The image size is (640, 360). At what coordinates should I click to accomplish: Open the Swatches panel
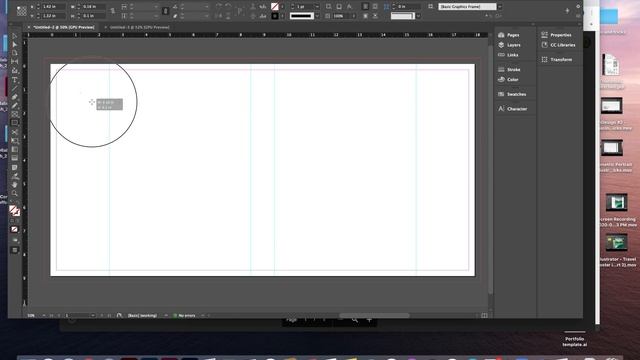point(512,94)
